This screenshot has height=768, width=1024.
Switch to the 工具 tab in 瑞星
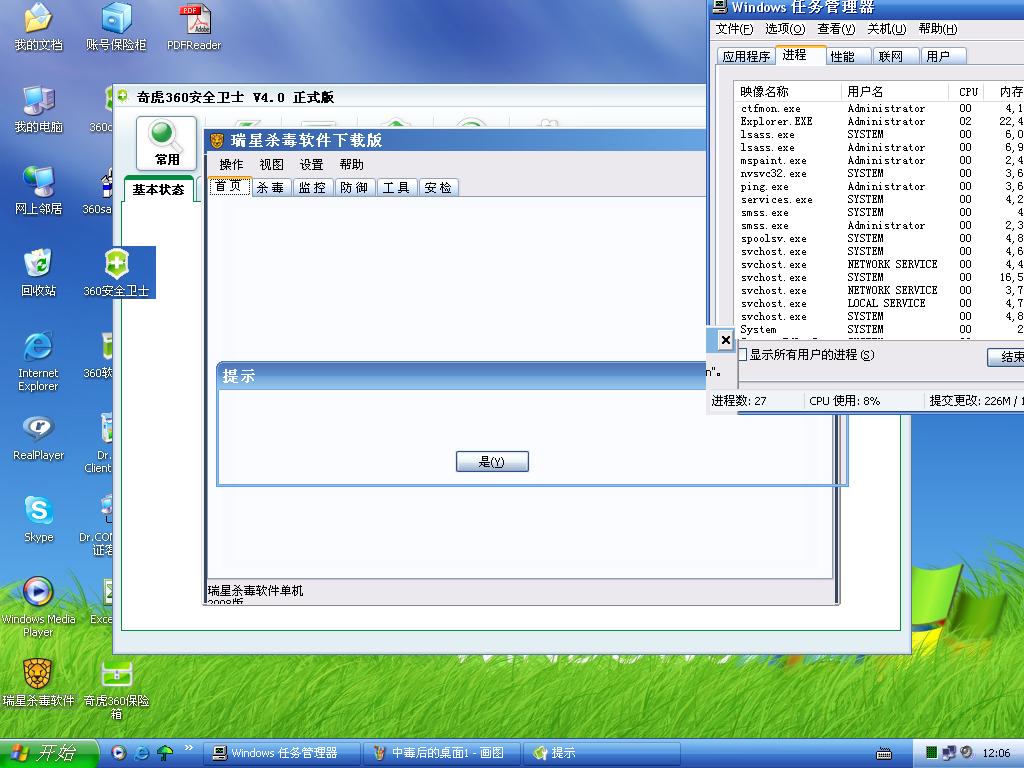tap(396, 188)
